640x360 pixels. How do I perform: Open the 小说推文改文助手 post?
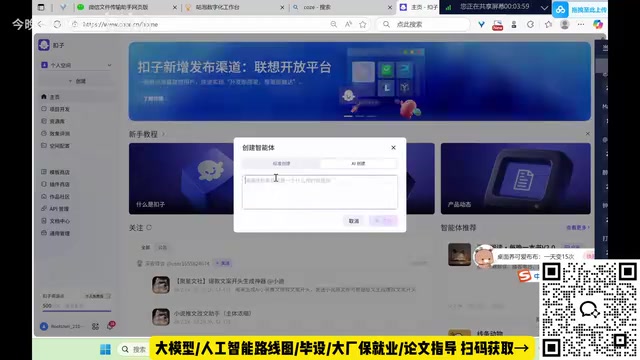[x=212, y=313]
